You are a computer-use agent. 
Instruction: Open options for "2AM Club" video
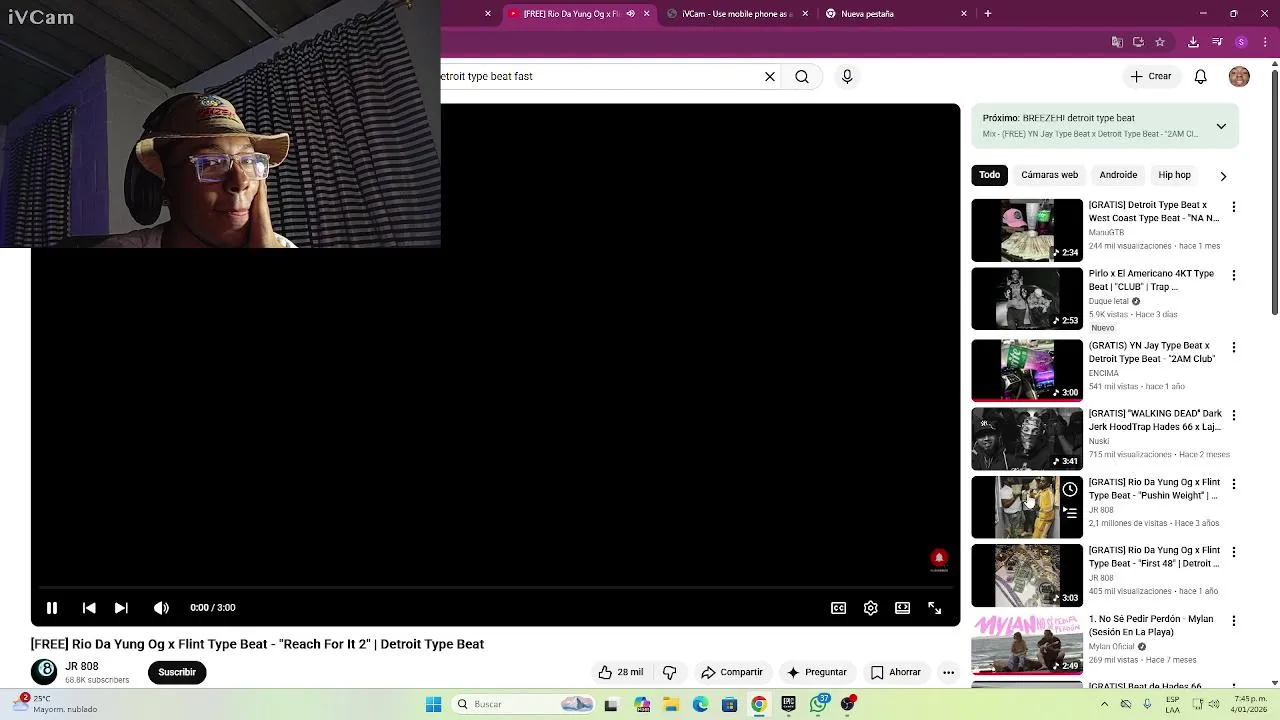click(1234, 347)
